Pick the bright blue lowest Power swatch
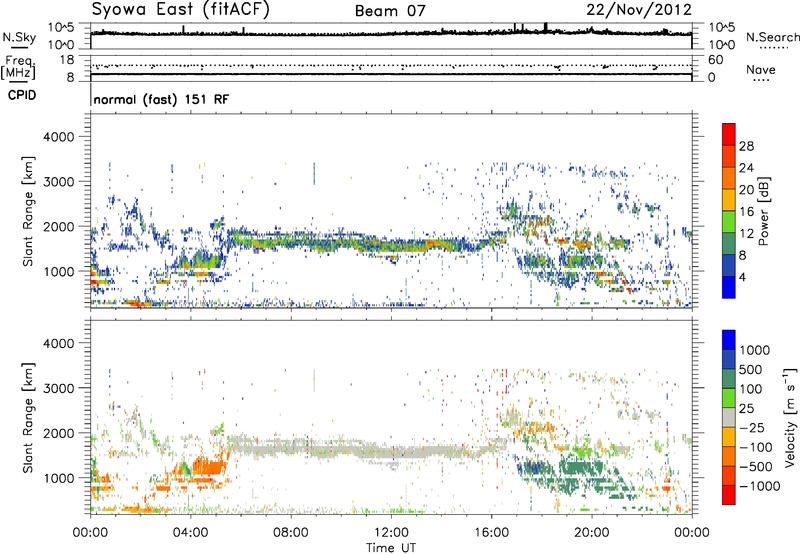800x554 pixels. click(729, 287)
